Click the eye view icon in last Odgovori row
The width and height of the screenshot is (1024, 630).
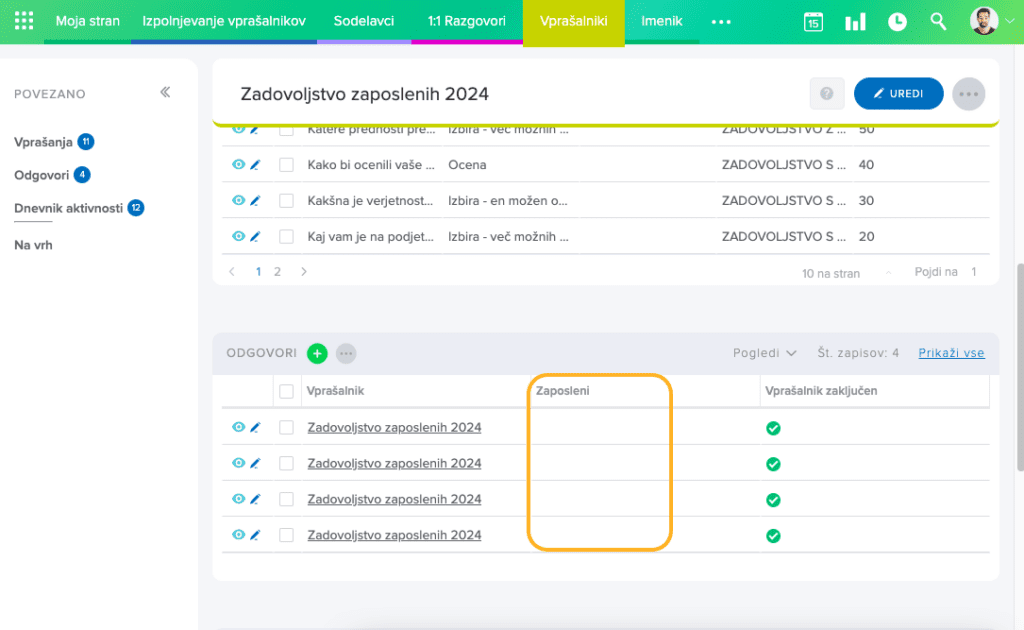238,535
